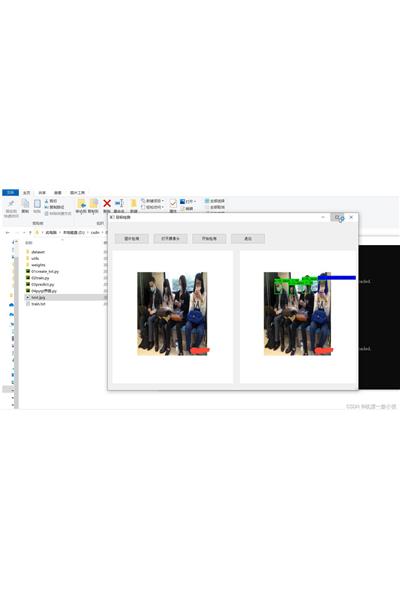Click the third button to start detection

pos(209,238)
